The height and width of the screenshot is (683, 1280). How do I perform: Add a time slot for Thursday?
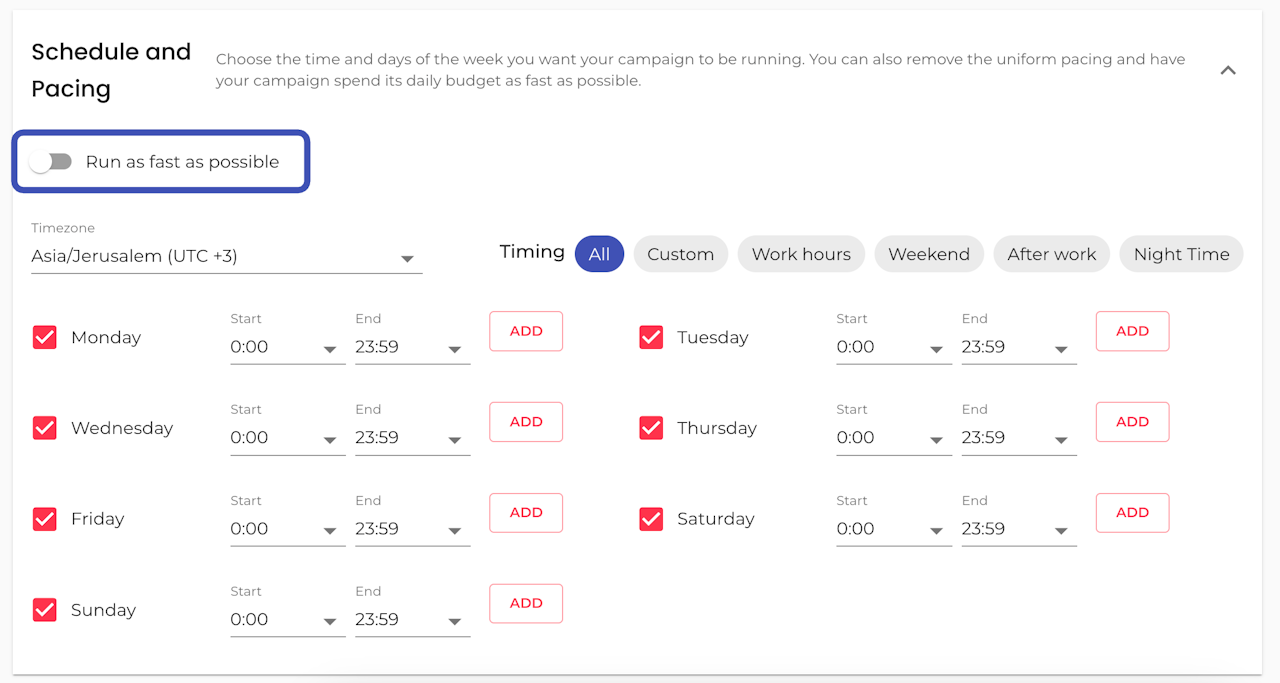click(x=1132, y=422)
